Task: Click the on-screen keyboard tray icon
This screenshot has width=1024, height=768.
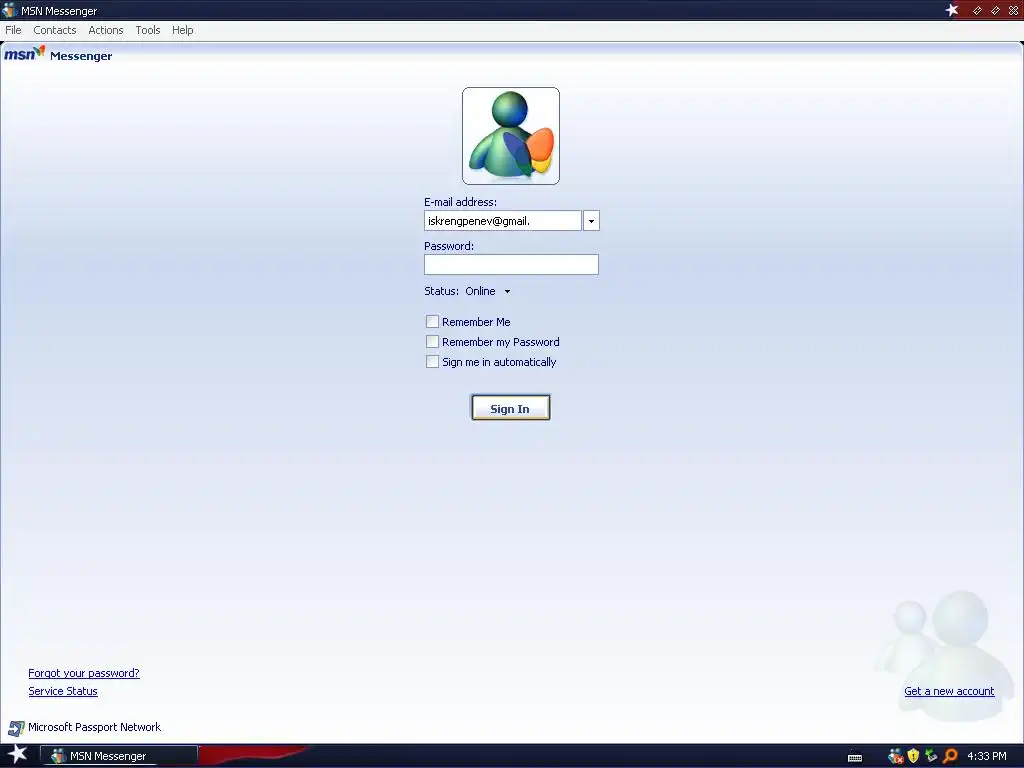Action: (855, 757)
